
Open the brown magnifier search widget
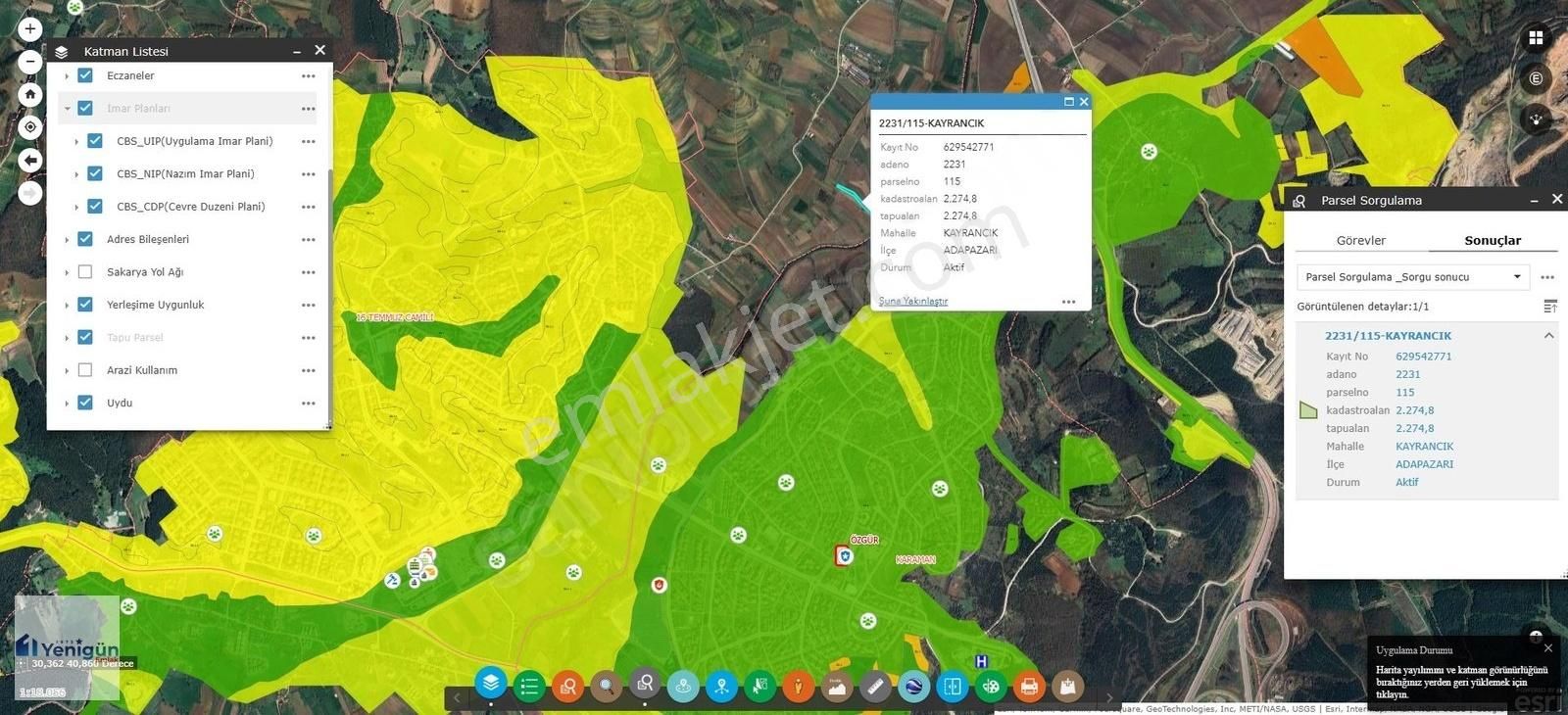tap(607, 687)
